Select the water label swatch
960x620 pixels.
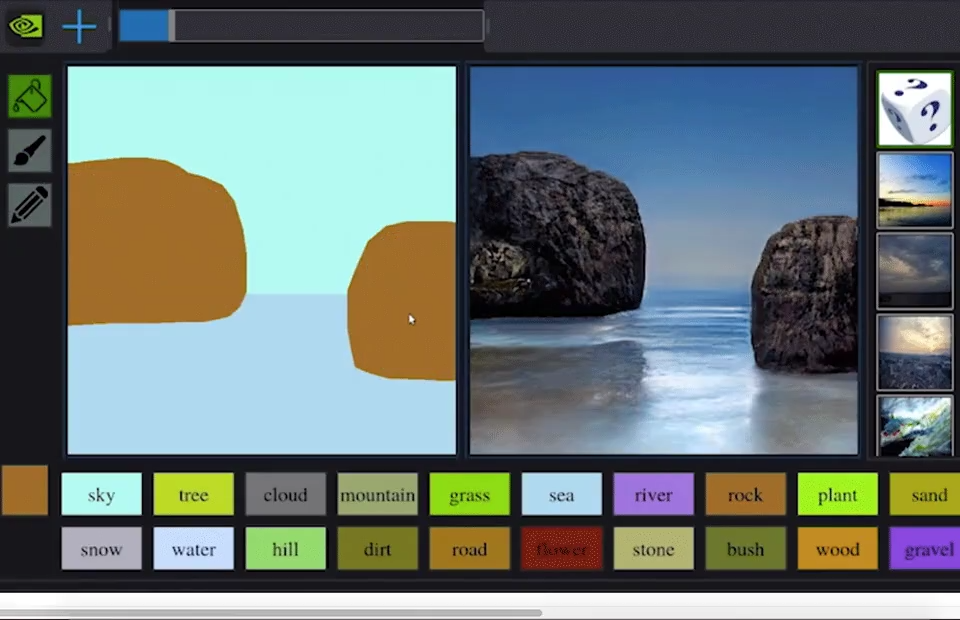tap(193, 548)
